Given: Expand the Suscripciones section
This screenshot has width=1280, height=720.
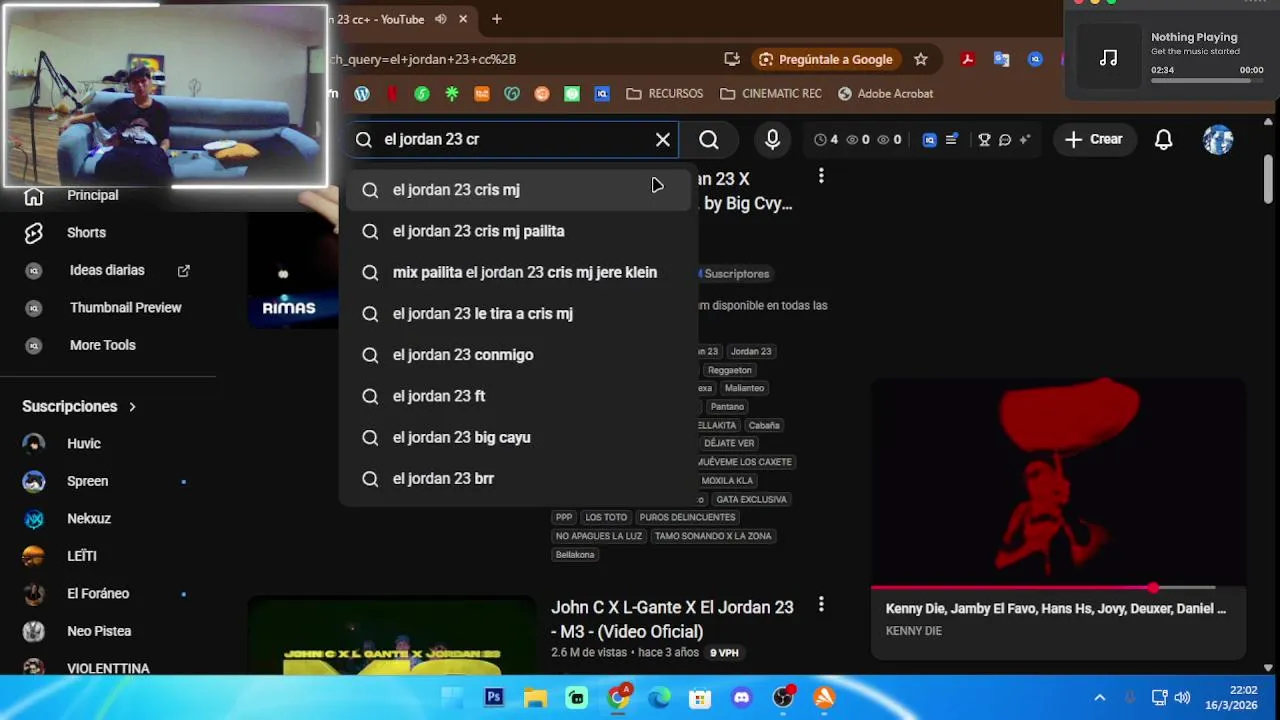Looking at the screenshot, I should [79, 406].
